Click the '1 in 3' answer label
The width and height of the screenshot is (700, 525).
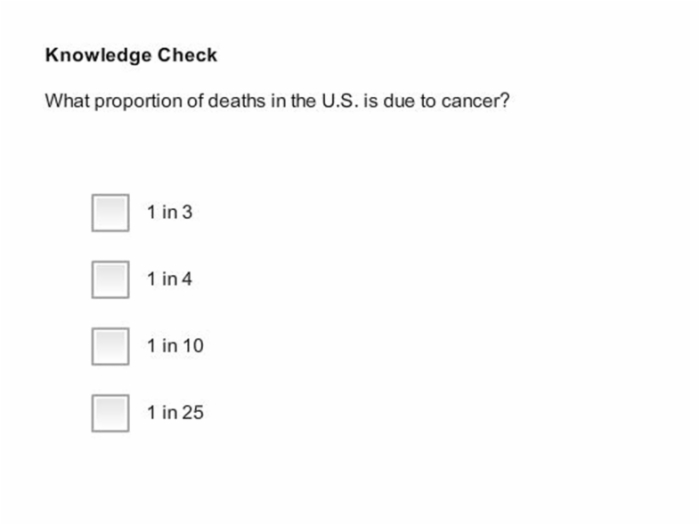170,212
